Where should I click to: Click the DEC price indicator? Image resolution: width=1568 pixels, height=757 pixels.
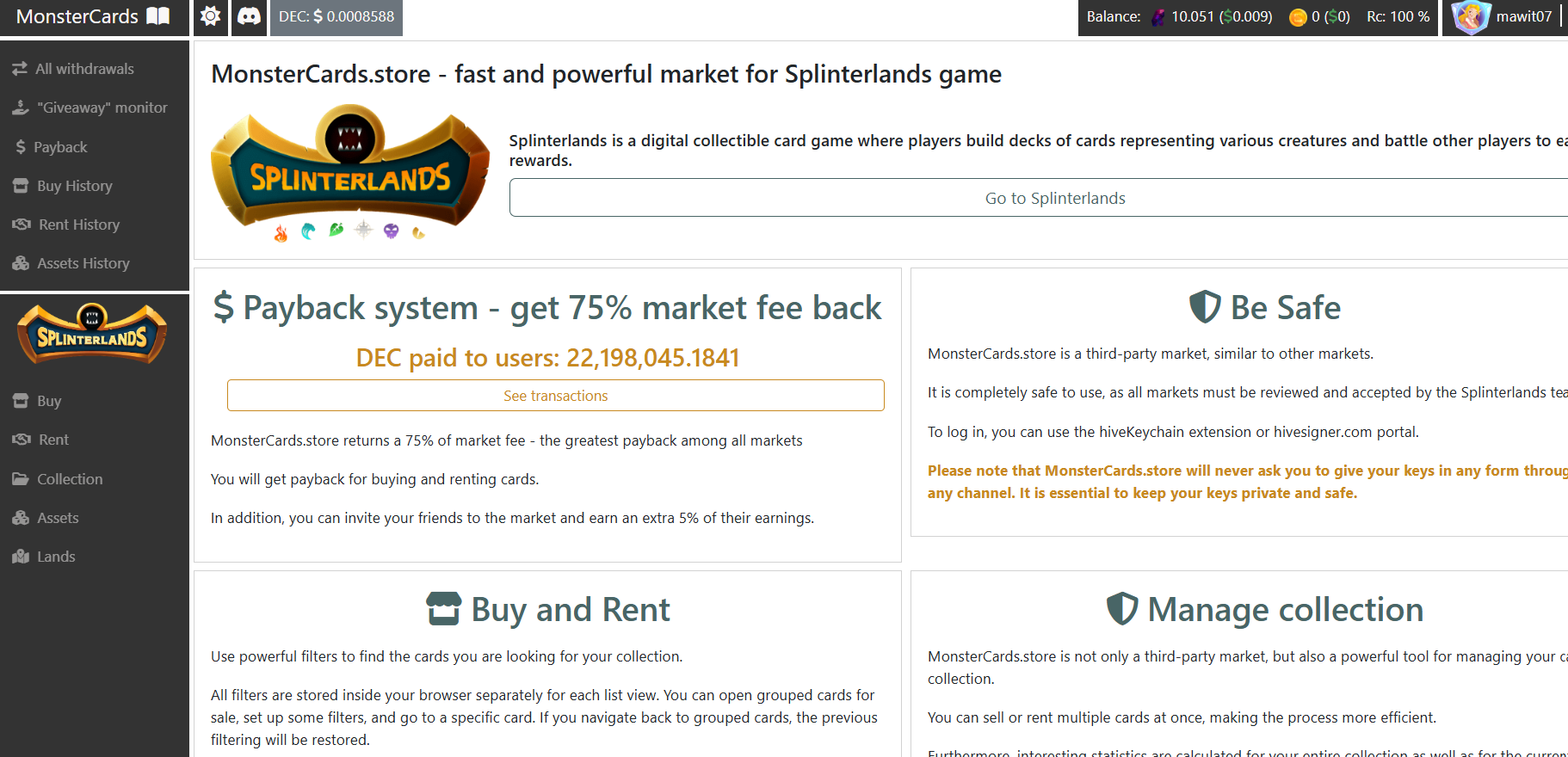(x=336, y=16)
